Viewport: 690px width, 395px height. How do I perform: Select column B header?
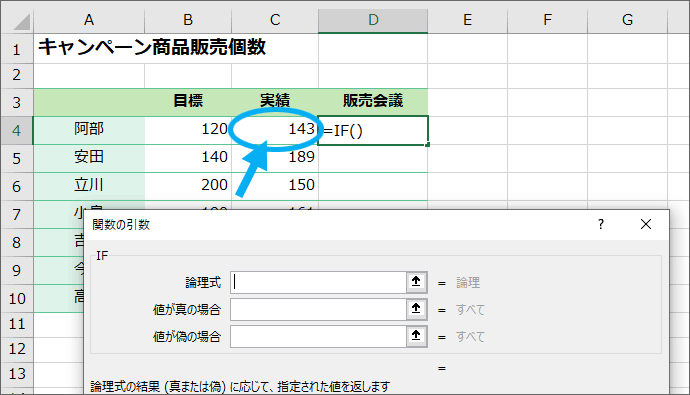point(188,20)
